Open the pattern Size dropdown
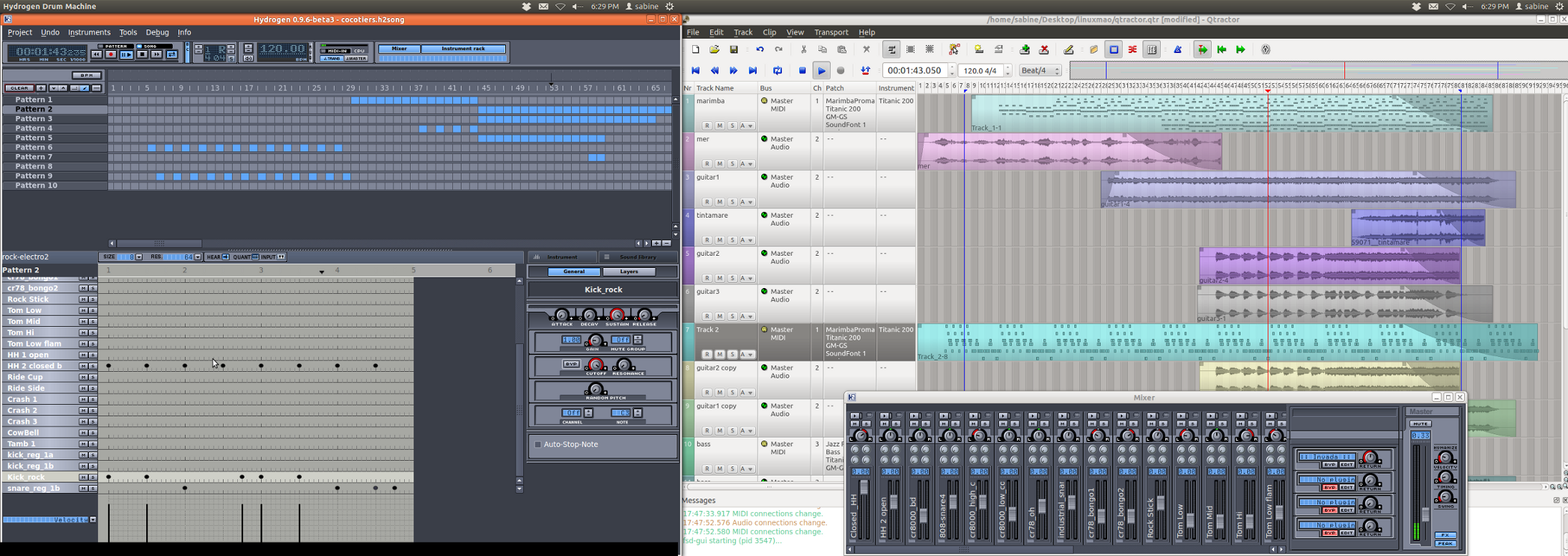 tap(139, 257)
